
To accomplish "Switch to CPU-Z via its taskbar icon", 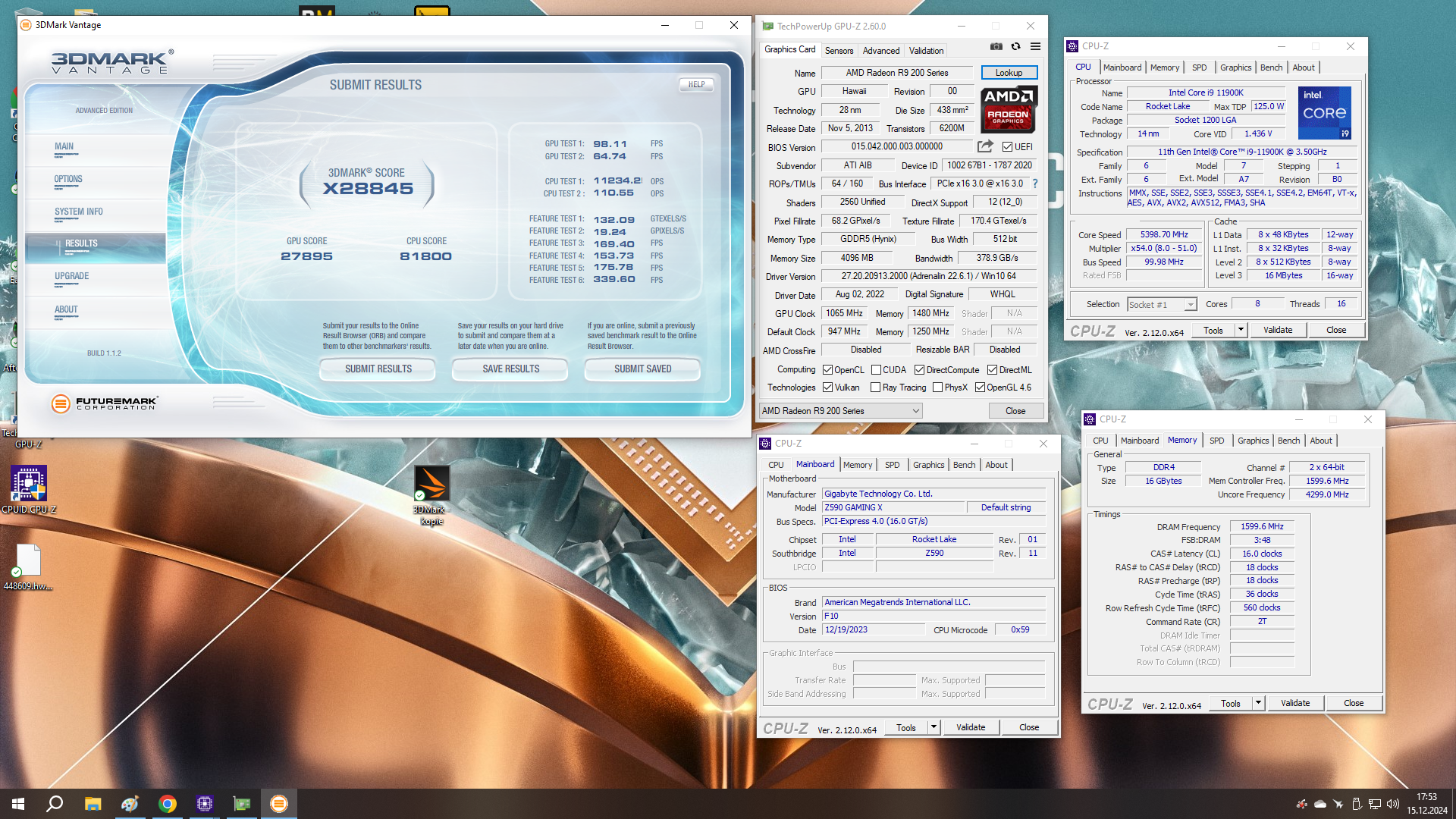I will [204, 804].
